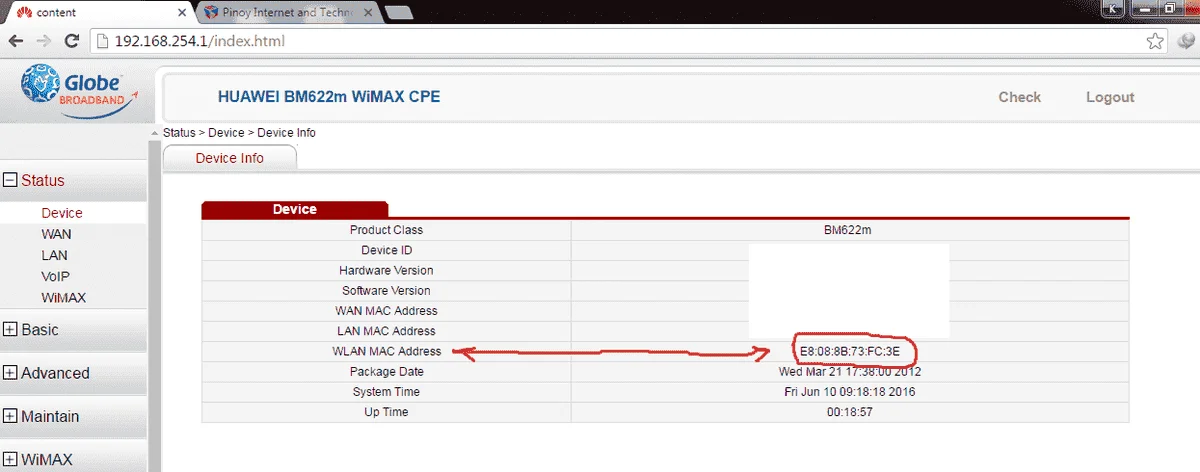Click the new tab button
This screenshot has width=1200, height=472.
(399, 13)
